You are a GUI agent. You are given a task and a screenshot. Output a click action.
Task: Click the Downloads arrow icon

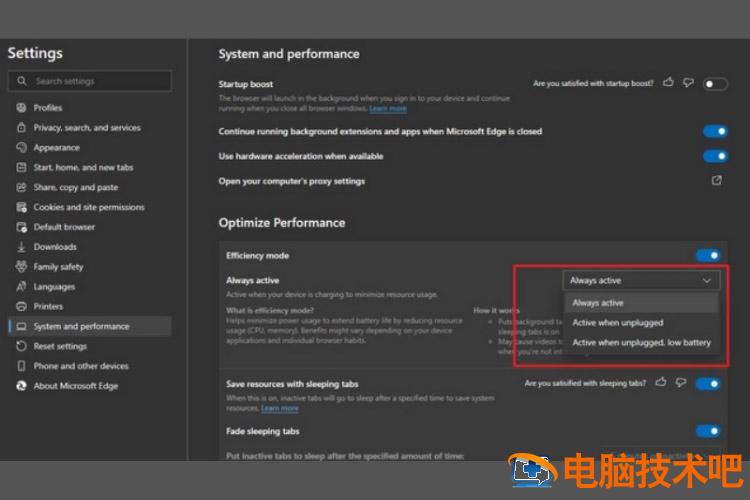[x=22, y=246]
